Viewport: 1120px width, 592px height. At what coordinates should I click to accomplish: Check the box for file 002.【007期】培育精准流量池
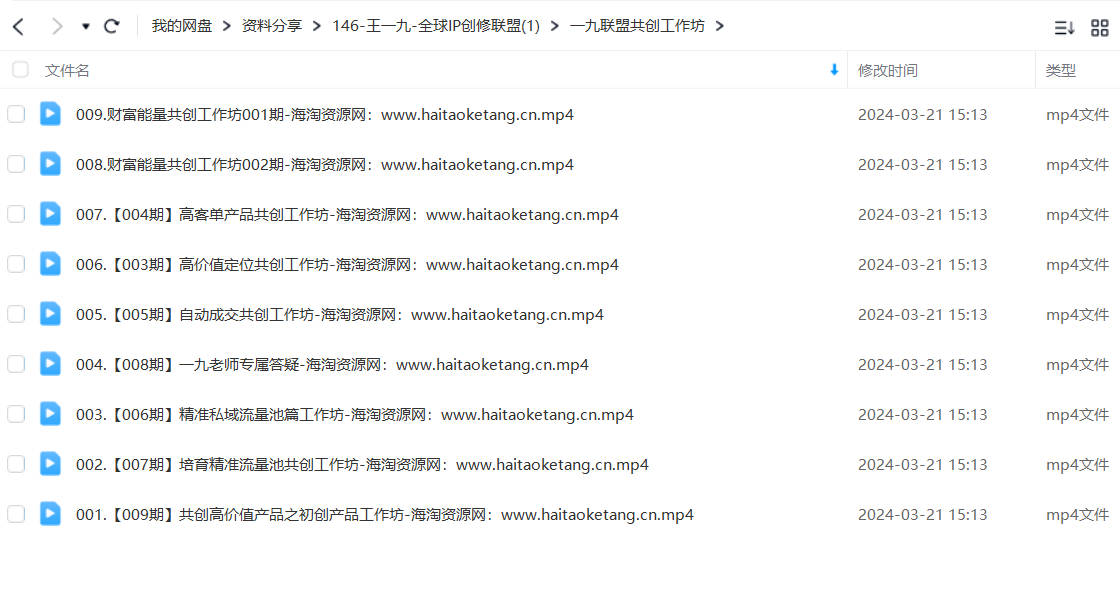[16, 464]
